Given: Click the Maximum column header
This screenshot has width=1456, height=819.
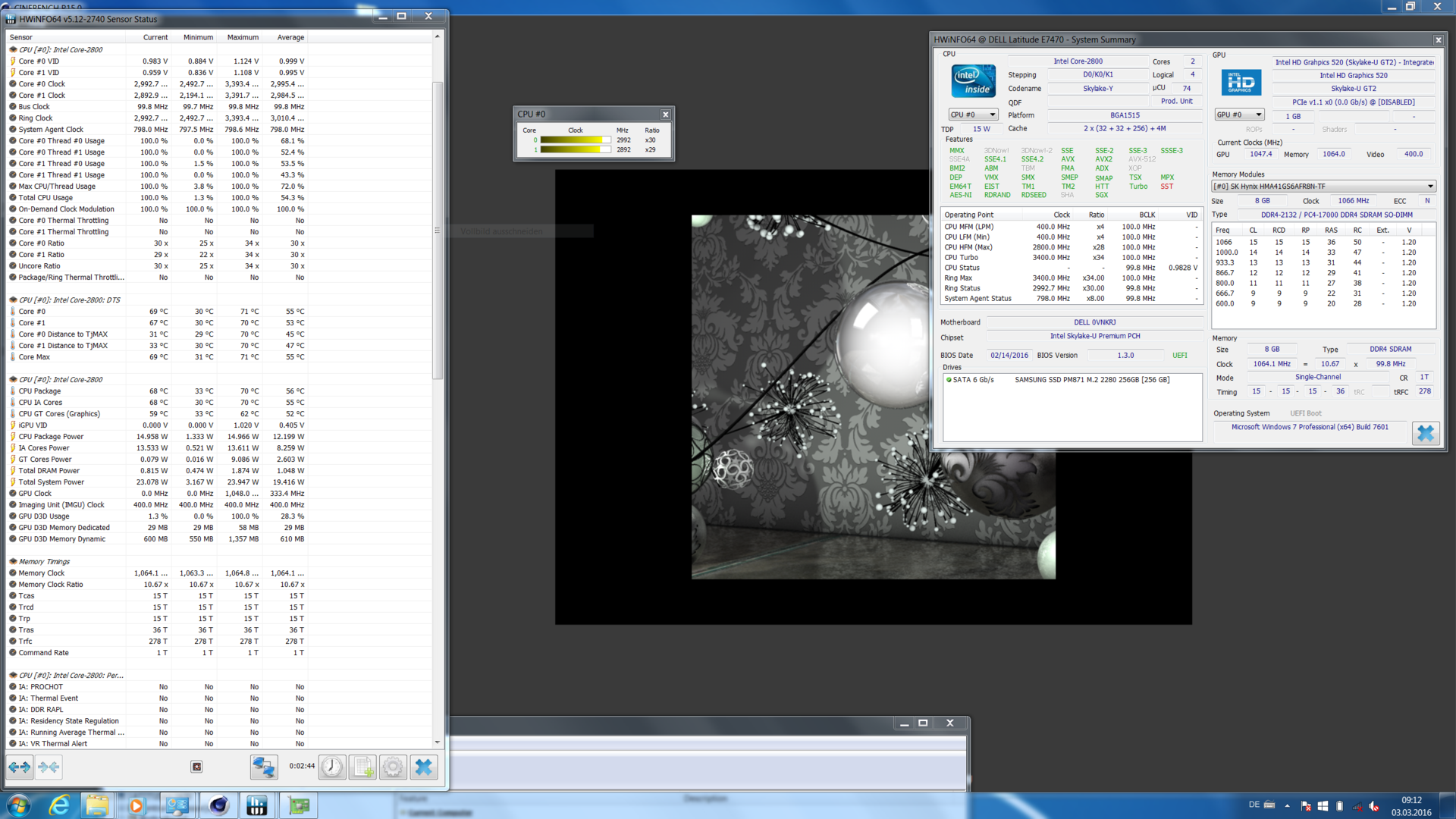Looking at the screenshot, I should pyautogui.click(x=243, y=37).
